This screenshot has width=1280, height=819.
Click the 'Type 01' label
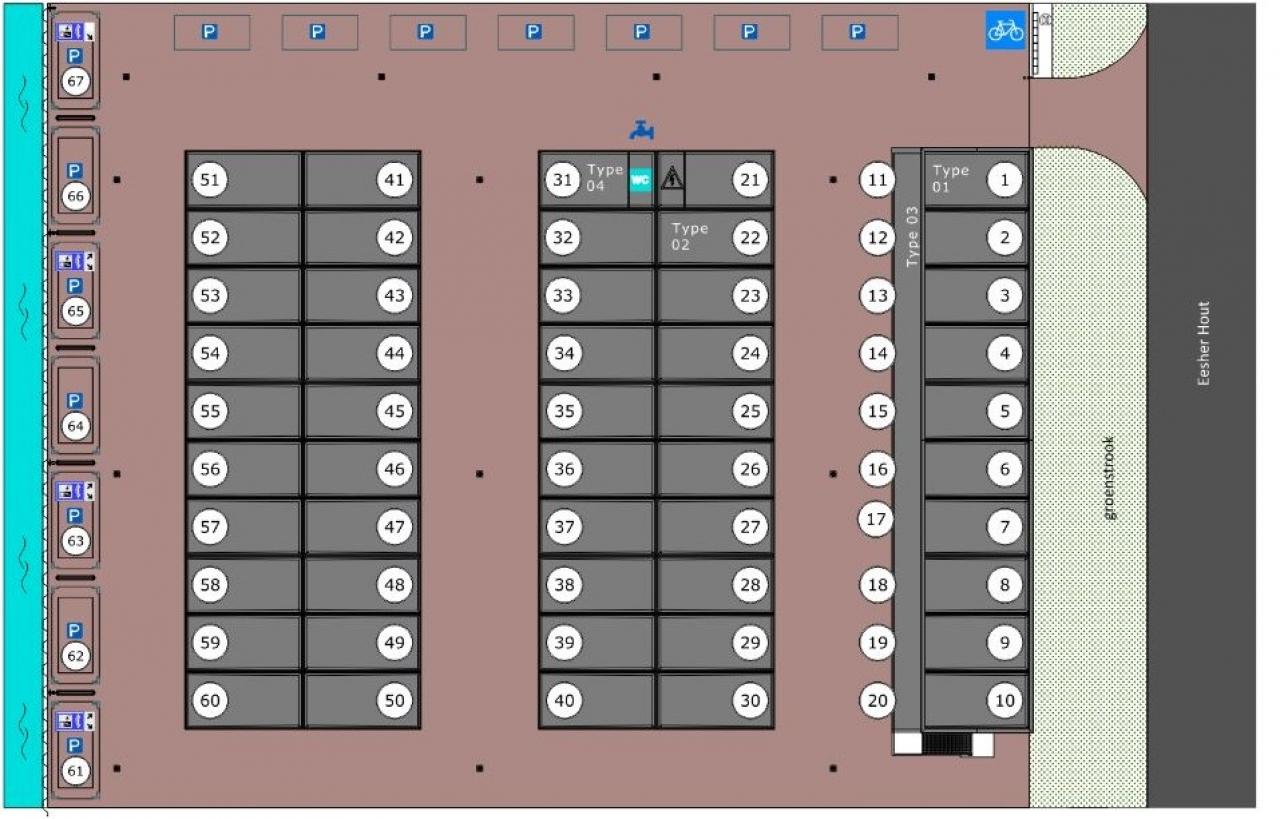pos(951,178)
